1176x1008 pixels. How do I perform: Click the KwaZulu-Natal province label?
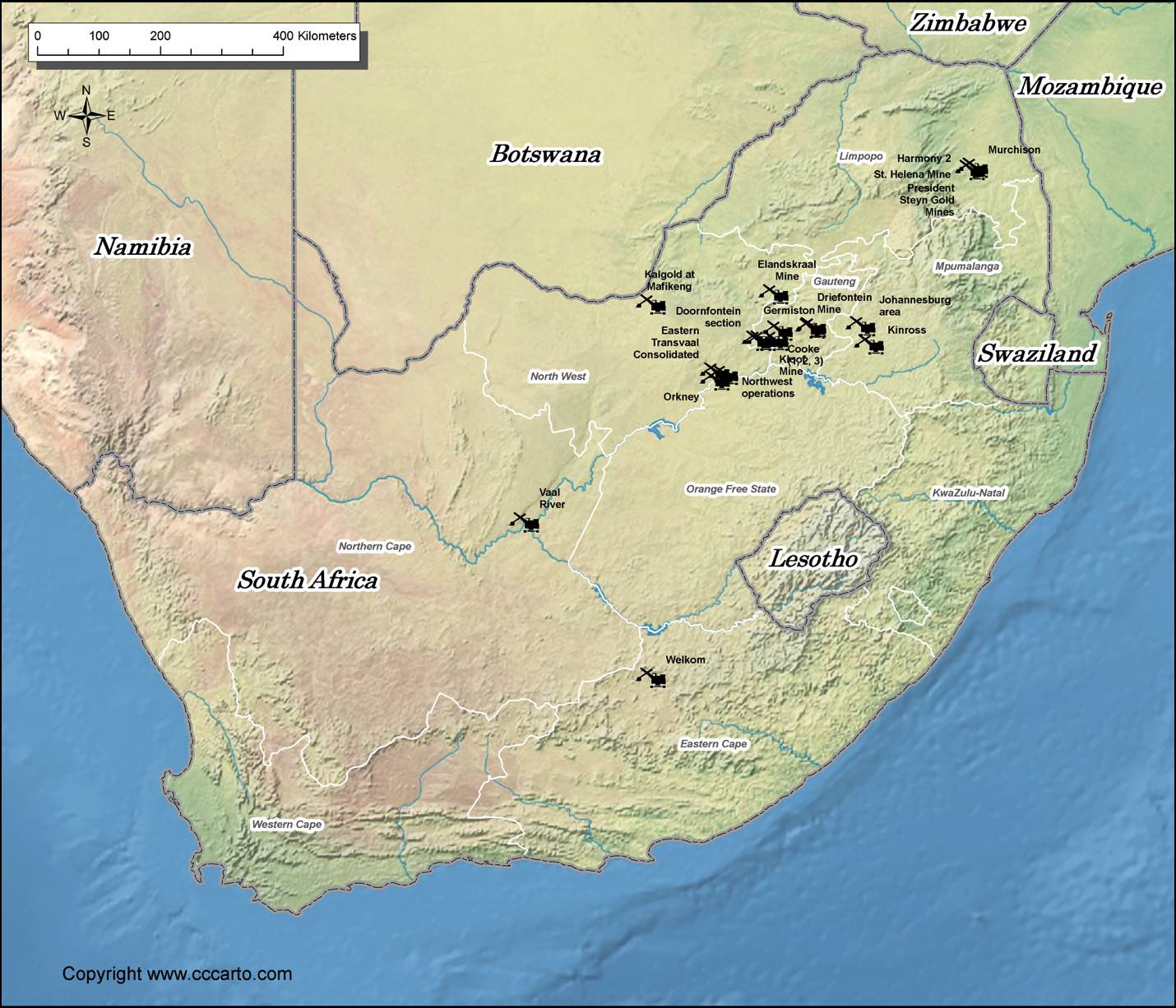point(968,493)
